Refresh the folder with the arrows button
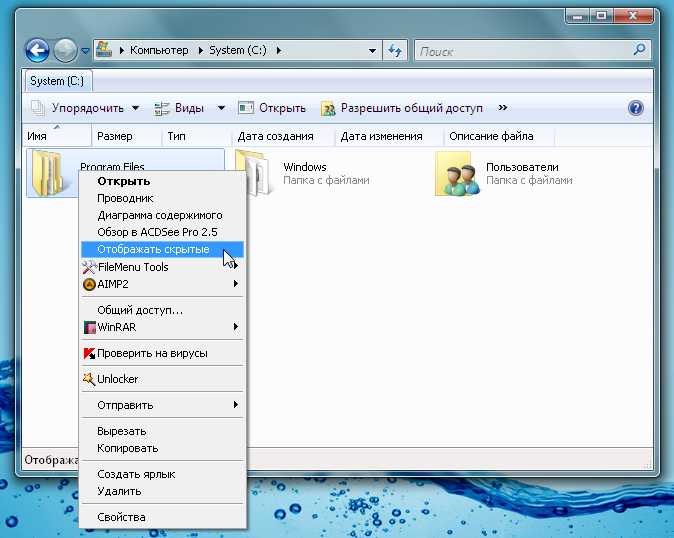 [x=395, y=51]
